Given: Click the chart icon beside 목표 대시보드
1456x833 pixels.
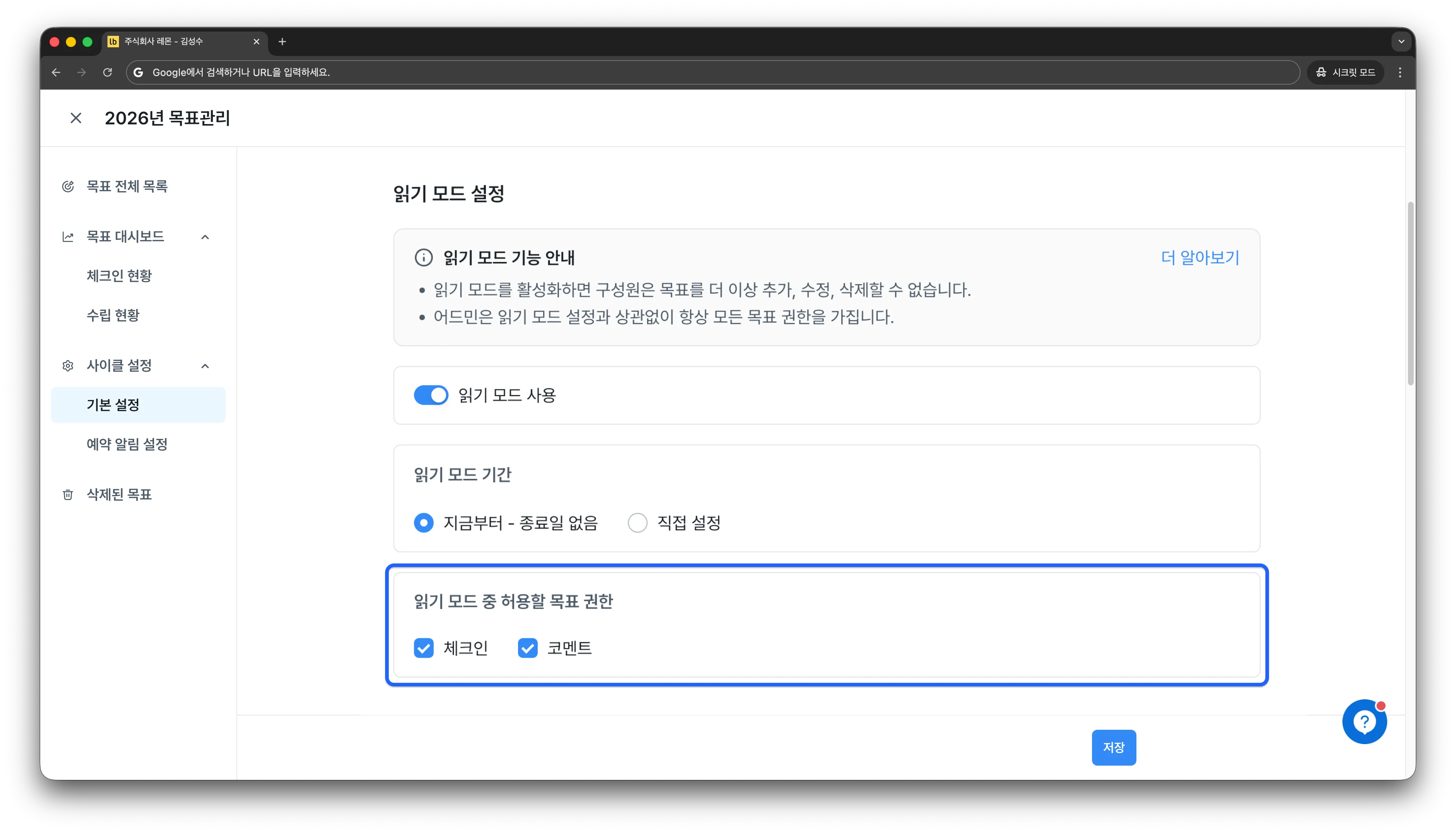Looking at the screenshot, I should 68,237.
